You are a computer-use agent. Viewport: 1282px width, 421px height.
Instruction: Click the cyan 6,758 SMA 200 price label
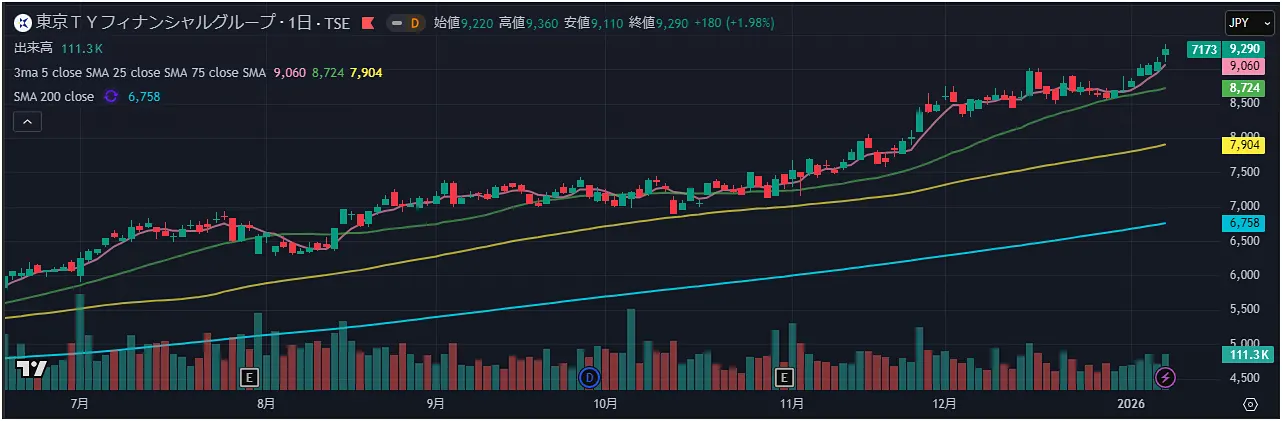pos(1244,224)
